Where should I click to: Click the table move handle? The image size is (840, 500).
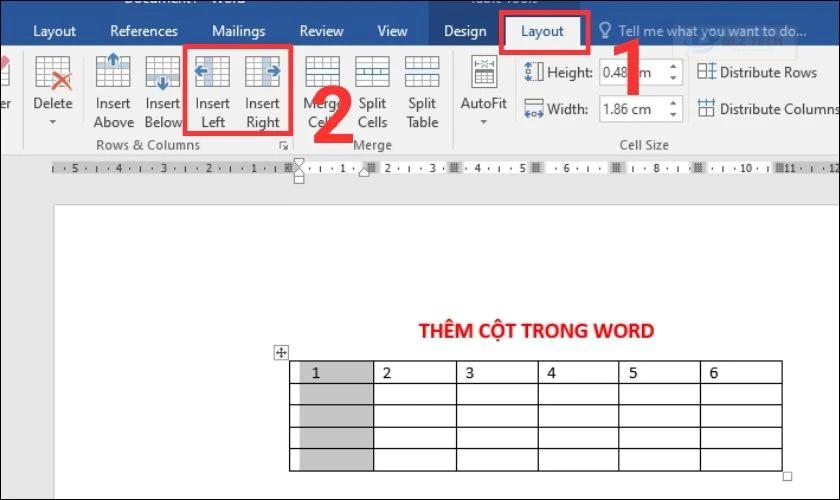click(281, 353)
